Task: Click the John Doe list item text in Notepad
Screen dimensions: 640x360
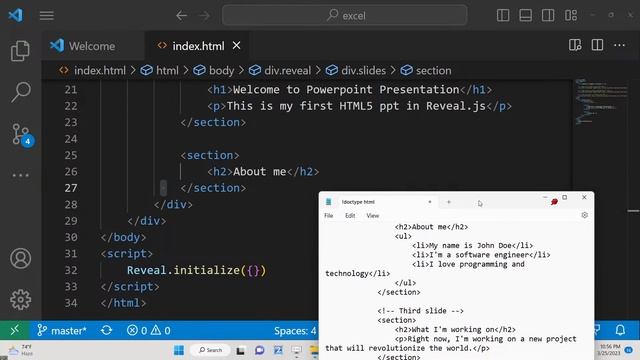Action: [472, 245]
